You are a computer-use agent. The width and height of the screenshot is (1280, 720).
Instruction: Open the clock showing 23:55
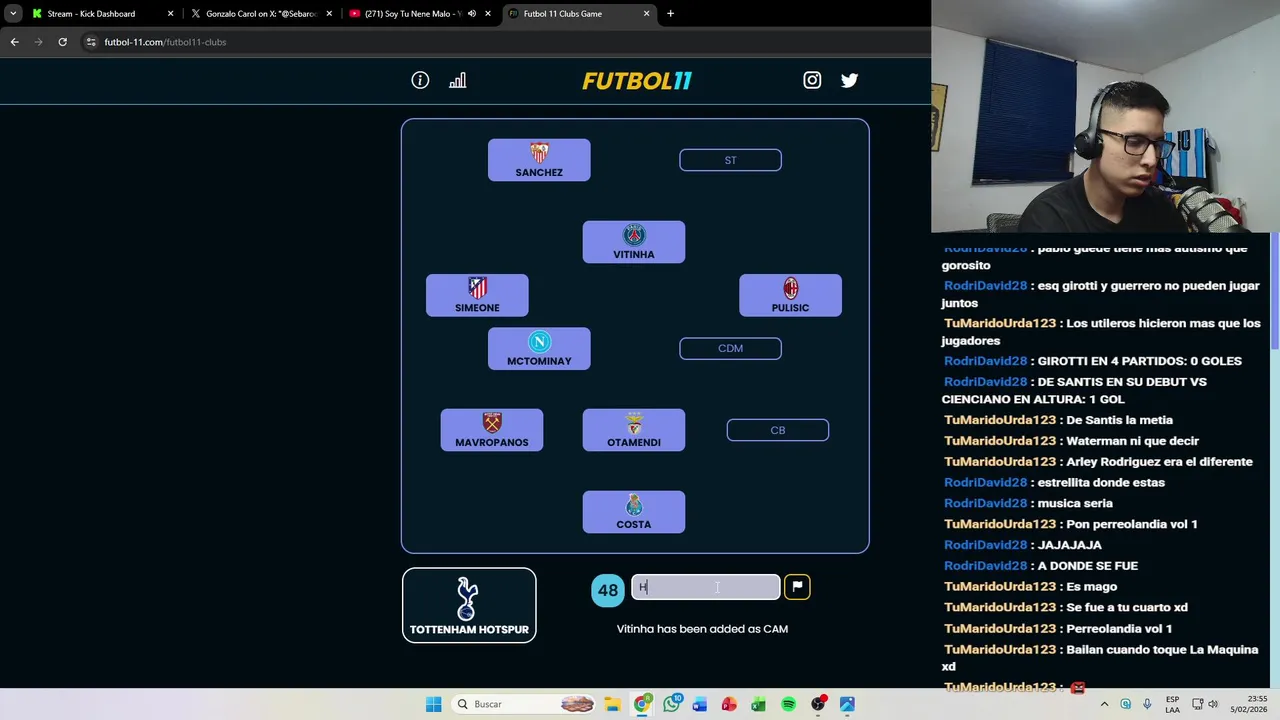pyautogui.click(x=1250, y=704)
